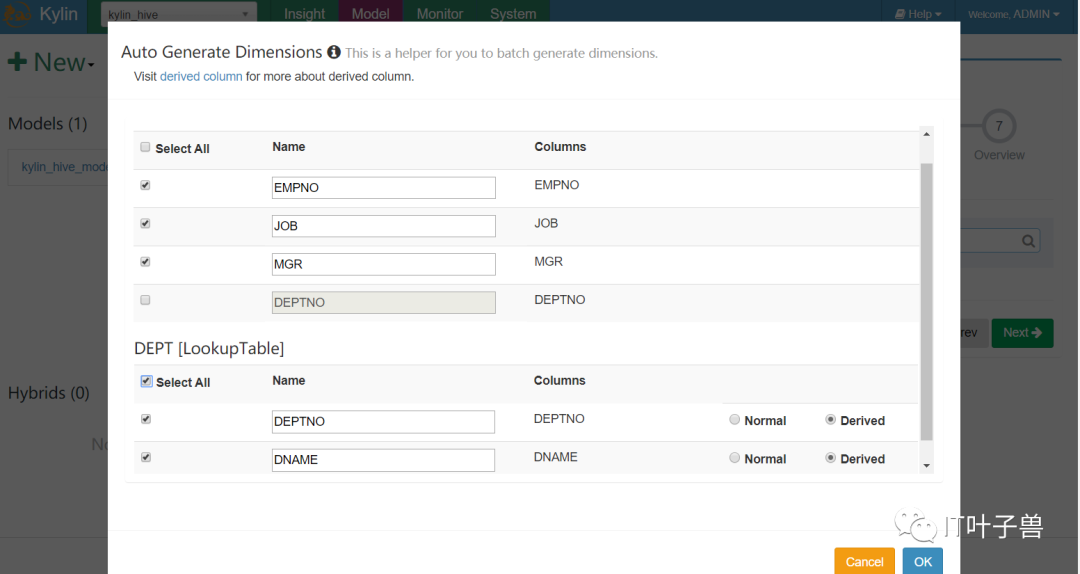Click step 7 Overview circle
The image size is (1080, 574).
point(999,126)
